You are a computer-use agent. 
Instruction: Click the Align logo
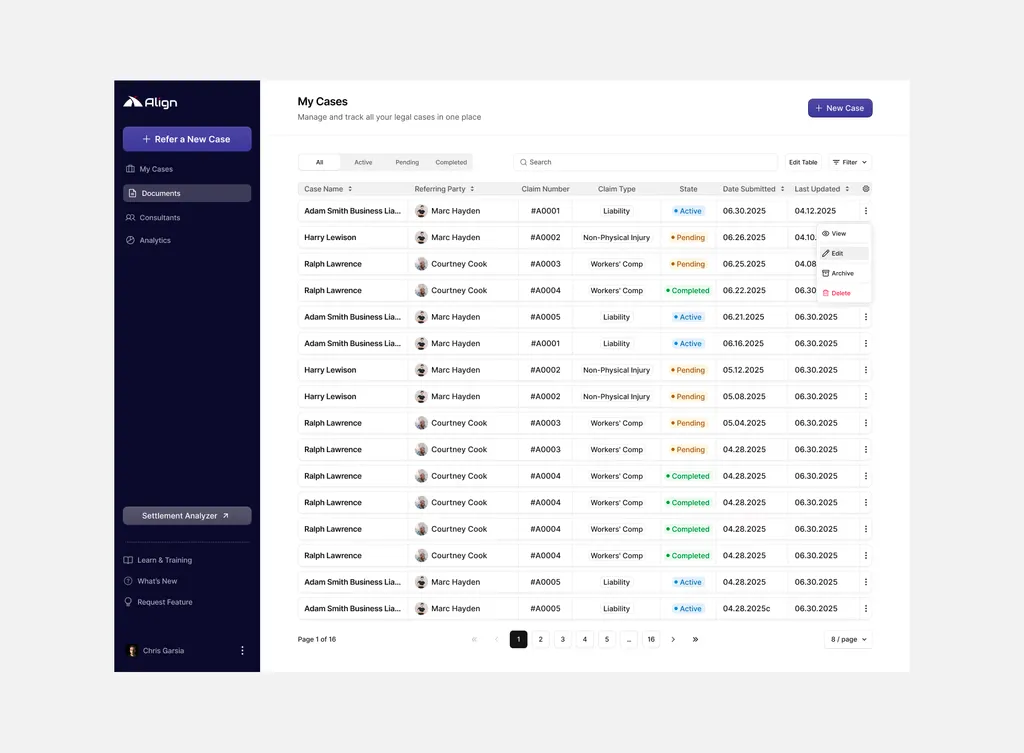tap(150, 102)
